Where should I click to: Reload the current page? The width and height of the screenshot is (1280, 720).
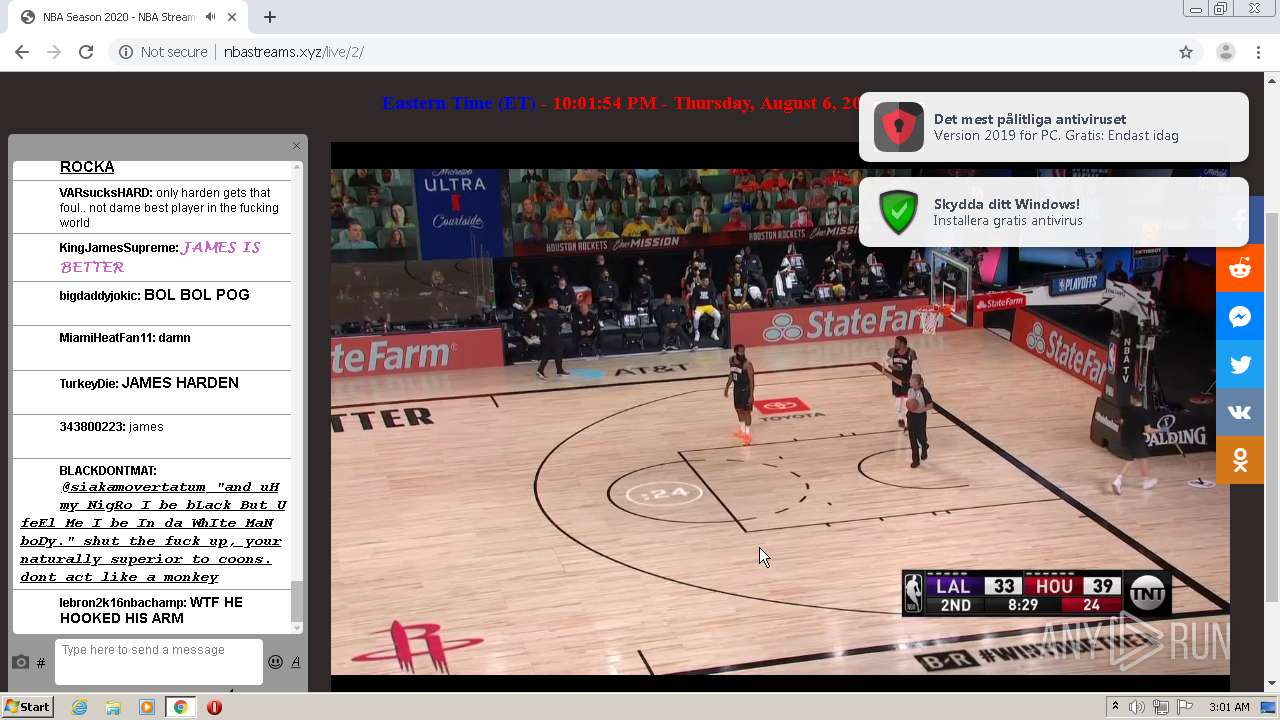(x=86, y=52)
